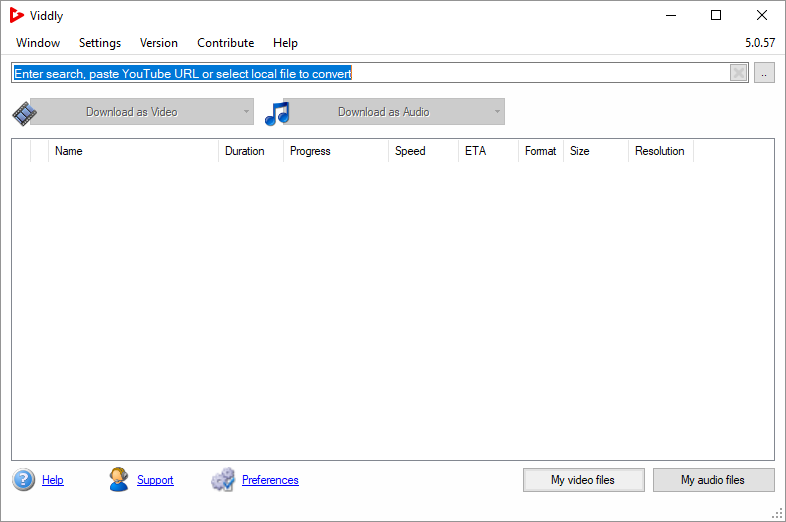Clear the search field with the X button
Screen dimensions: 786x522
tap(738, 73)
